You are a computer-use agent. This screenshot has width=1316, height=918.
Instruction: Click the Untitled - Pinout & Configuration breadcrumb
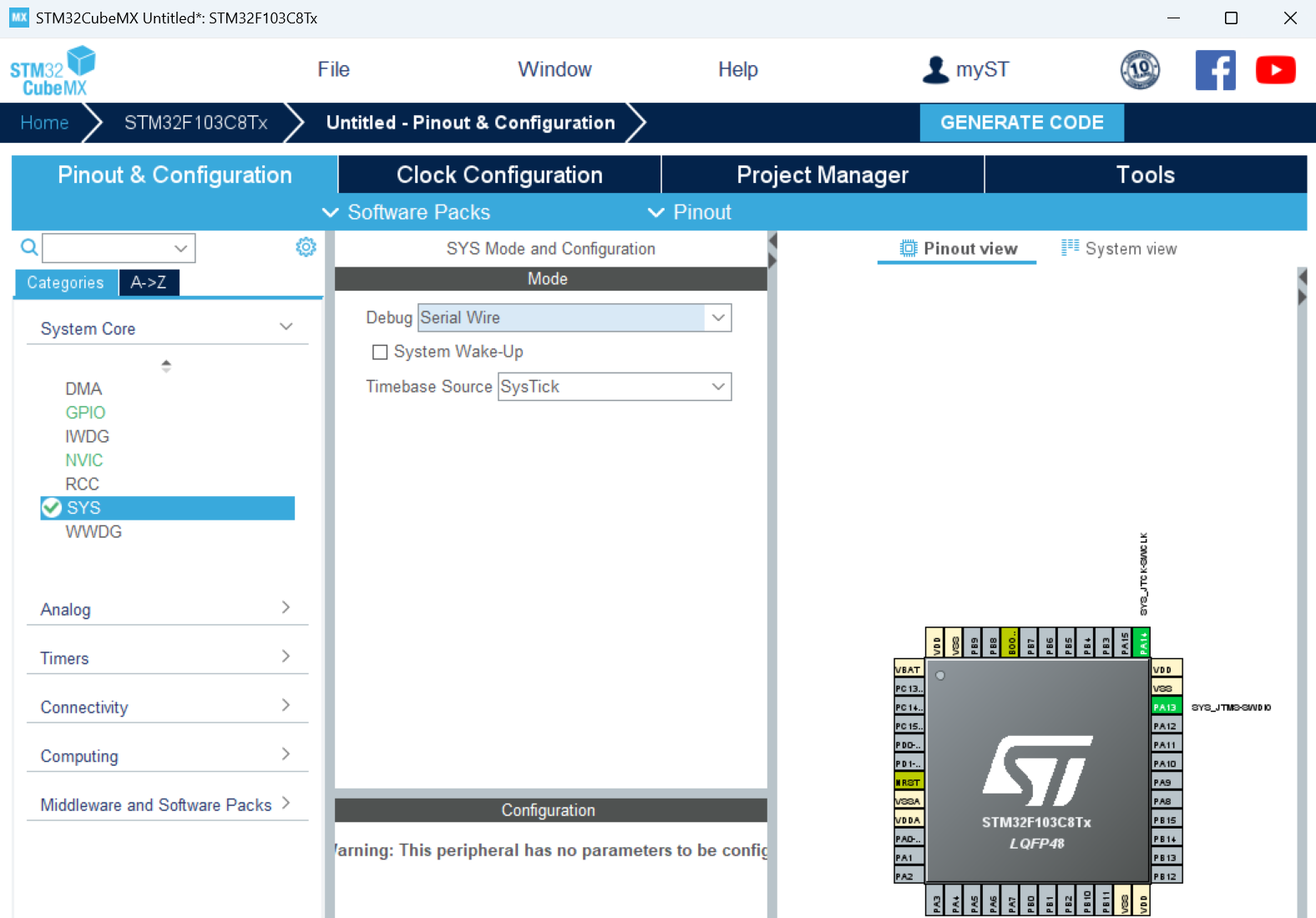coord(471,123)
